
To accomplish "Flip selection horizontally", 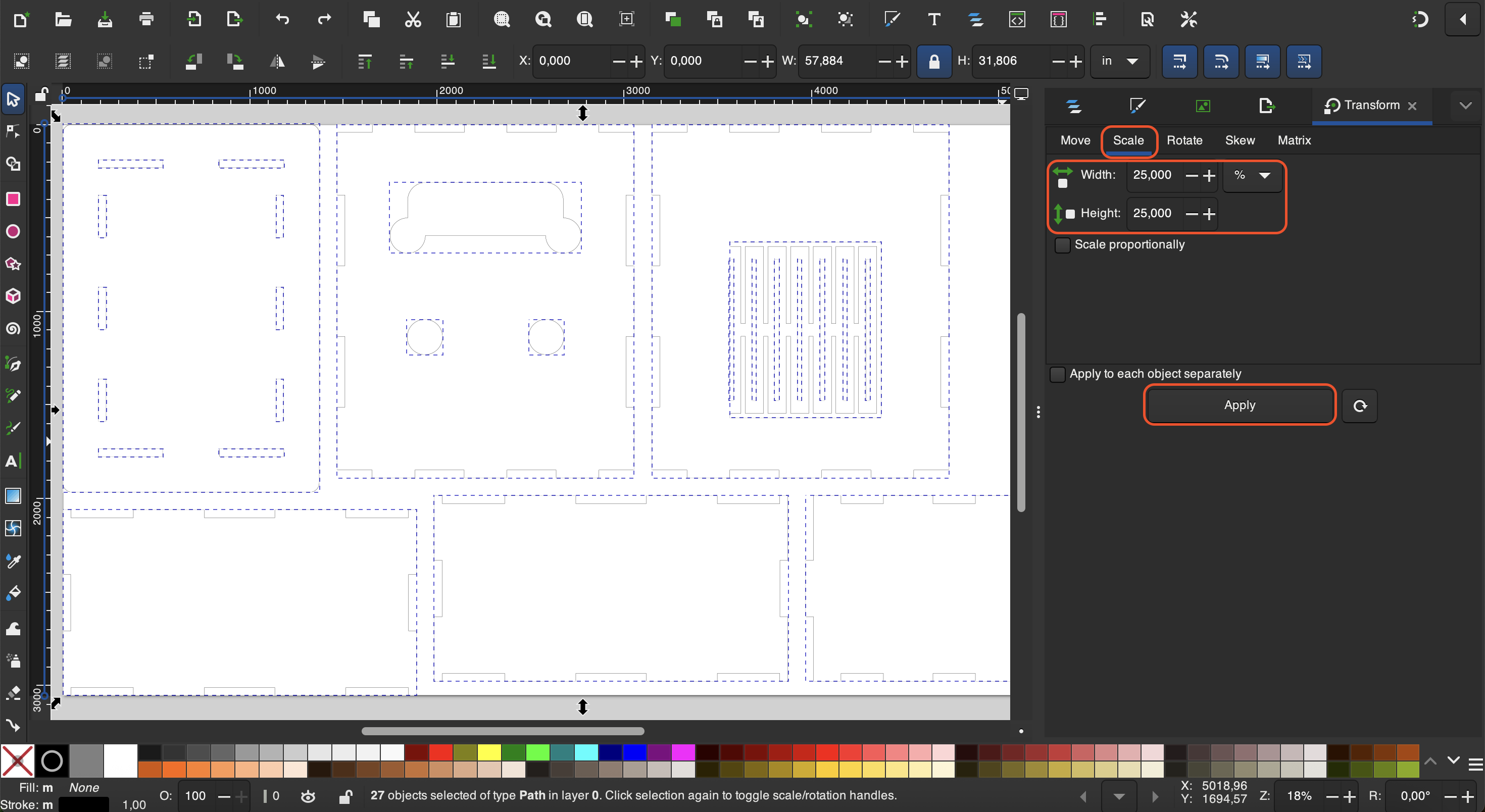I will coord(277,61).
